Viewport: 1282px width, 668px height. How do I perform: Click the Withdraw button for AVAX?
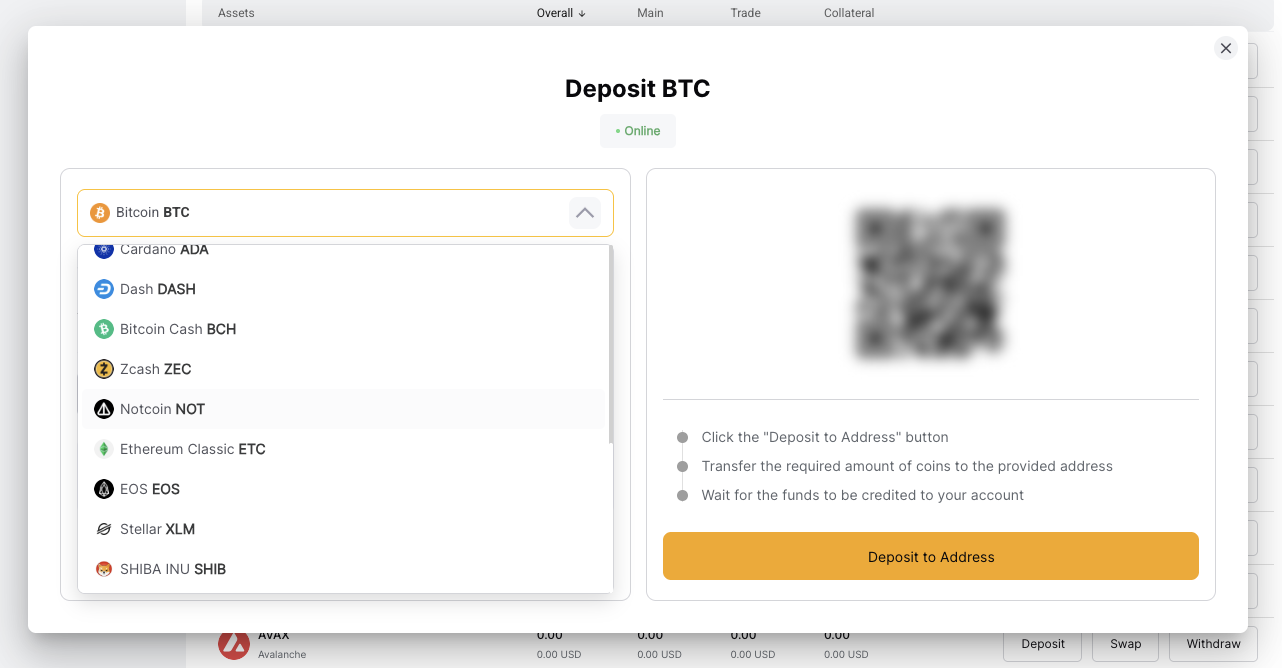[1213, 644]
